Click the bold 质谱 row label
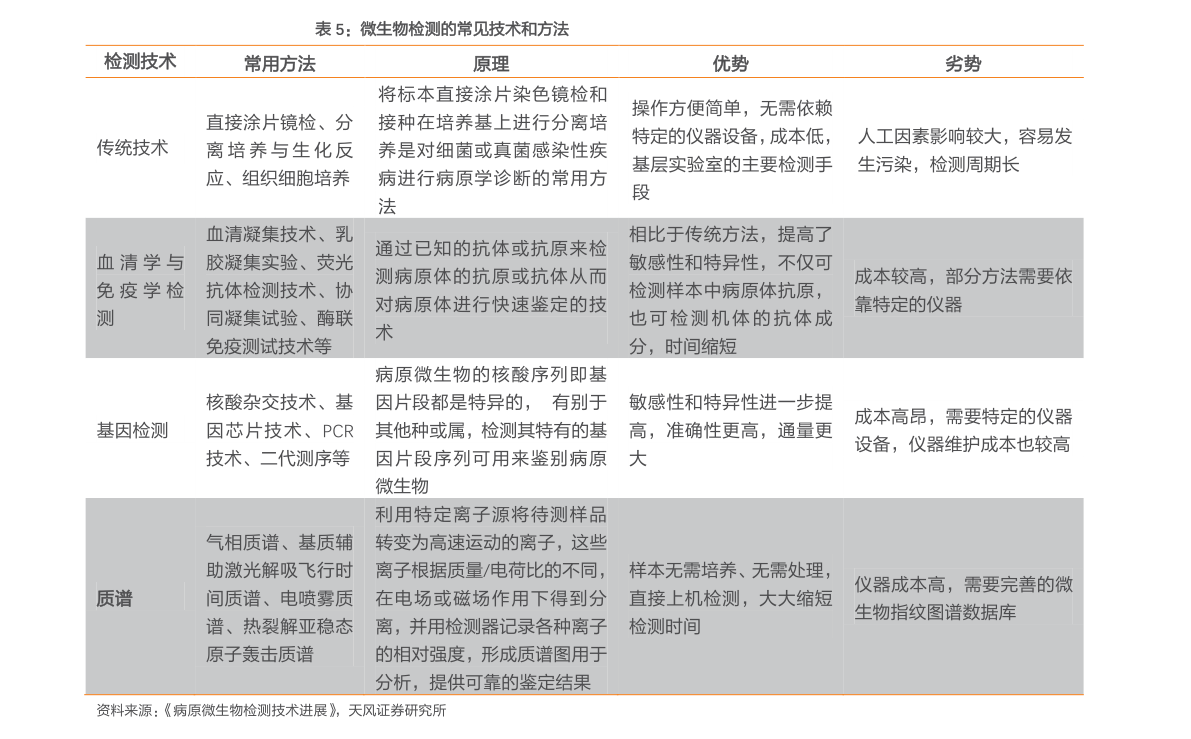Viewport: 1191px width, 739px height. (115, 598)
